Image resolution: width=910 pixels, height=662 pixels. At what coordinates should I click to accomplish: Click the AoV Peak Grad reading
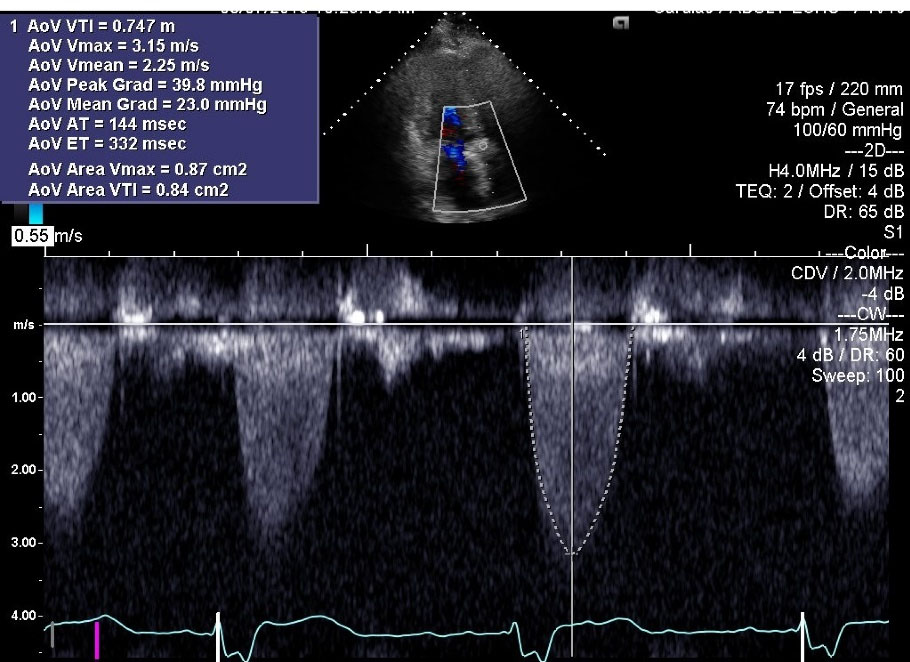145,85
